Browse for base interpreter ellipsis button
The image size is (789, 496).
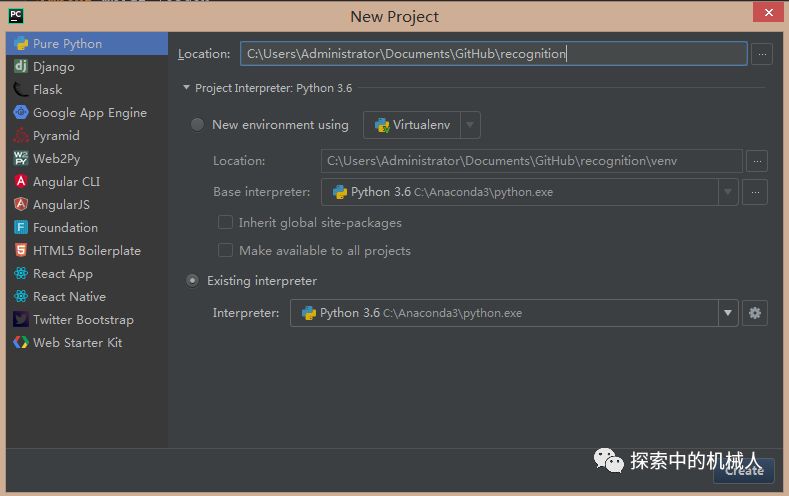[x=755, y=192]
